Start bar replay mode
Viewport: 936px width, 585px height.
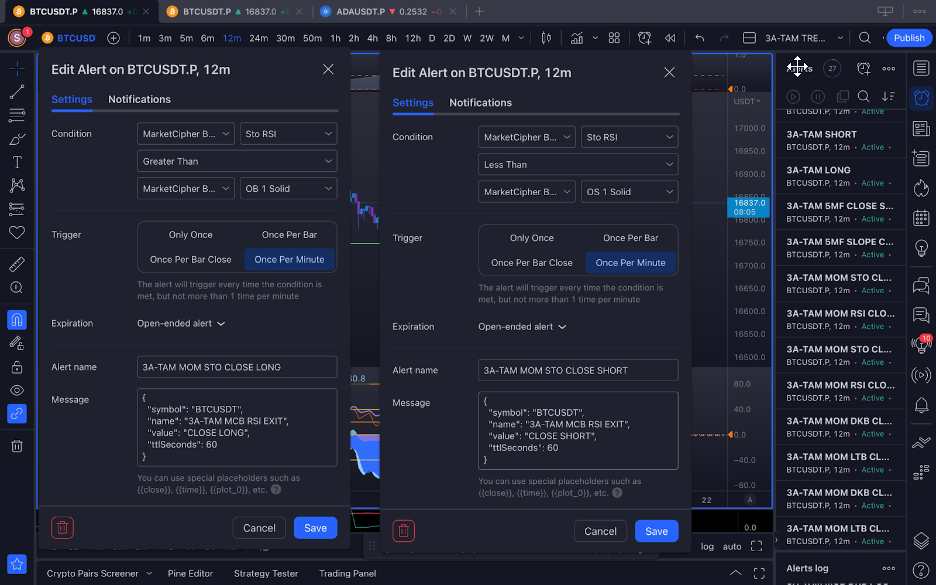(x=670, y=38)
